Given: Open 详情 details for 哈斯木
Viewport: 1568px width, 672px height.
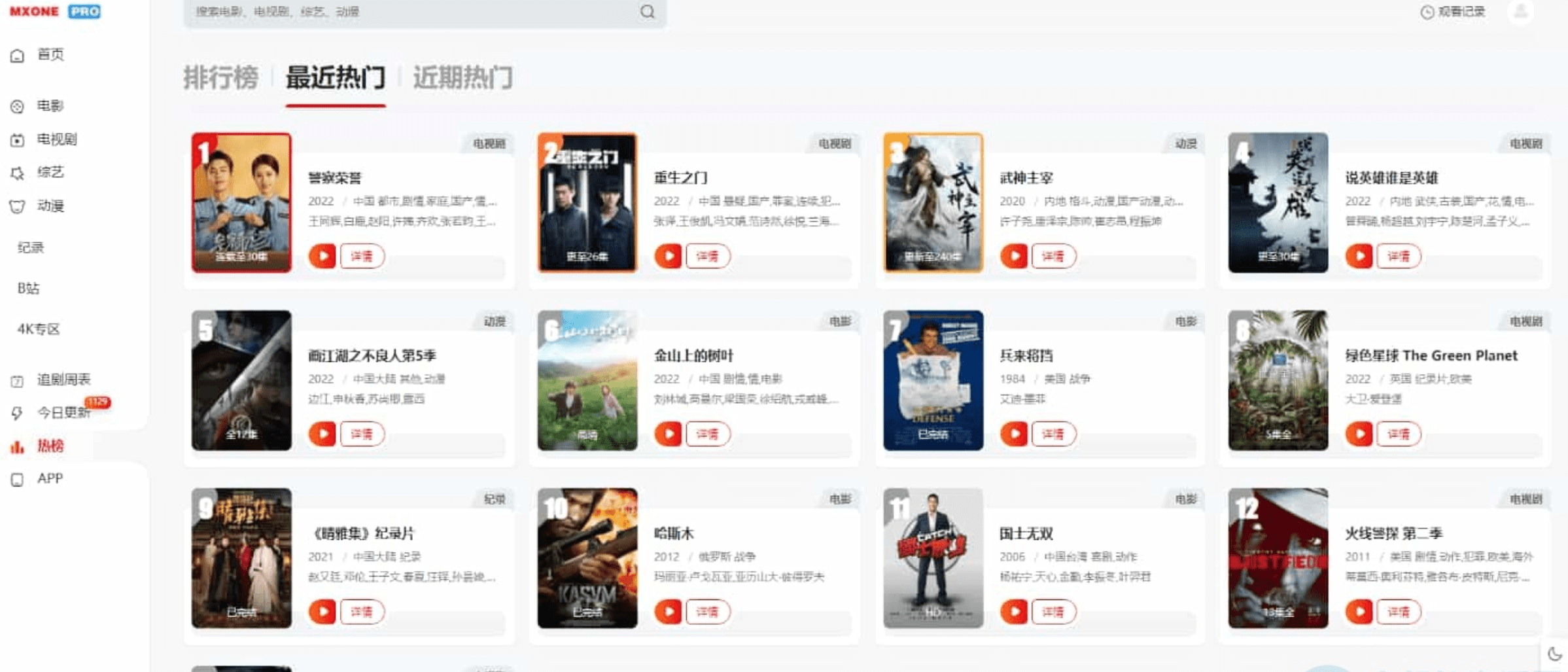Looking at the screenshot, I should click(707, 612).
